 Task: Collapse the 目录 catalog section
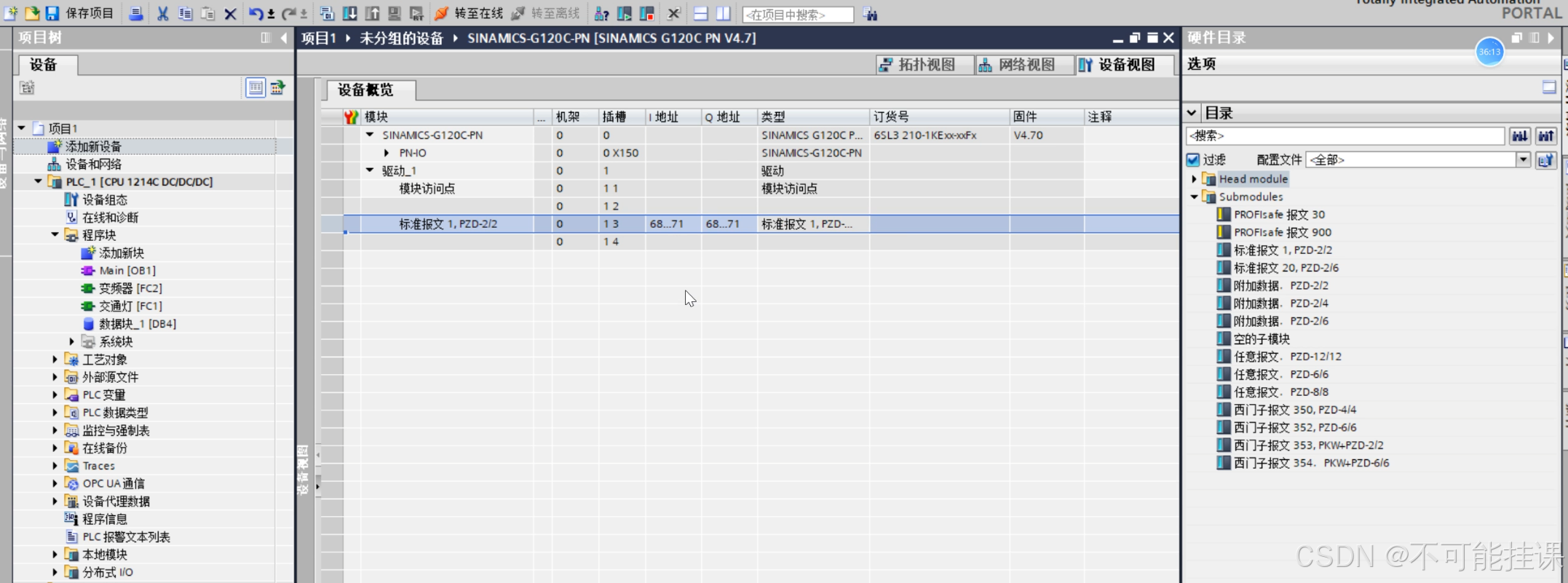[x=1192, y=113]
